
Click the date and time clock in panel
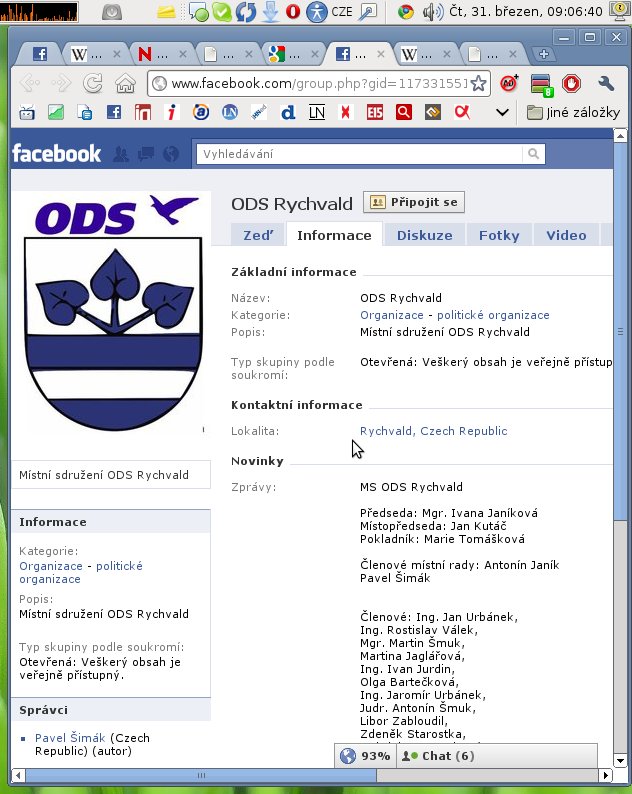click(x=526, y=11)
